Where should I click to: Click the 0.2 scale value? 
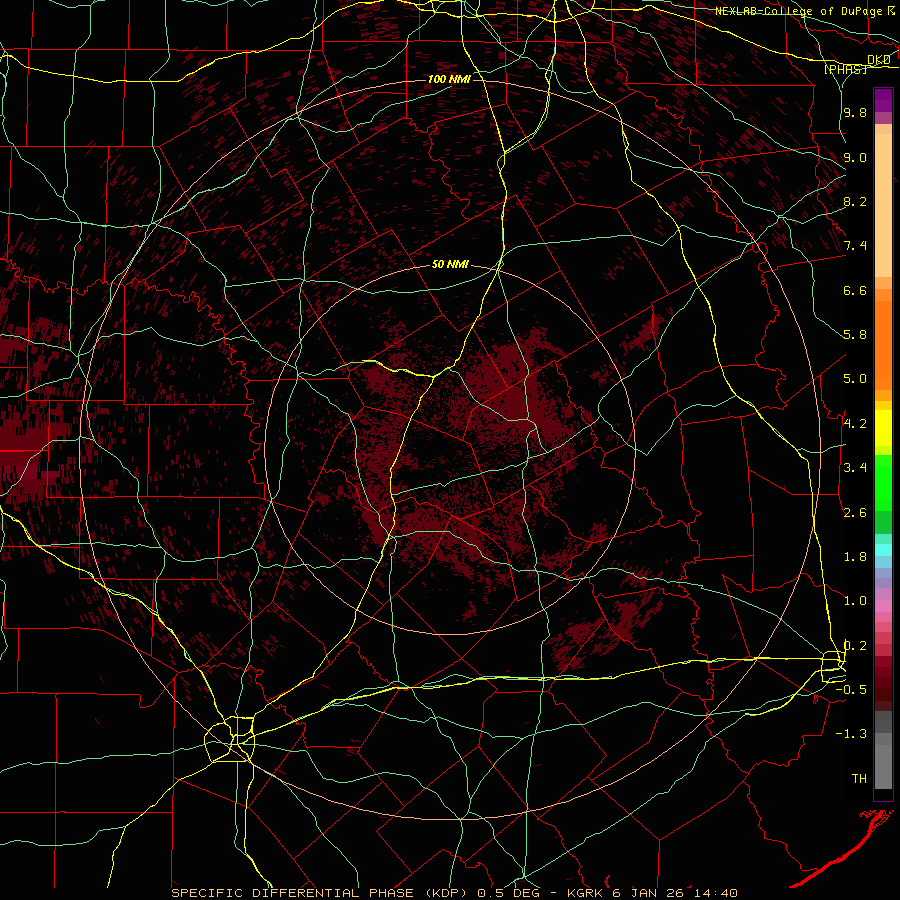pyautogui.click(x=855, y=646)
